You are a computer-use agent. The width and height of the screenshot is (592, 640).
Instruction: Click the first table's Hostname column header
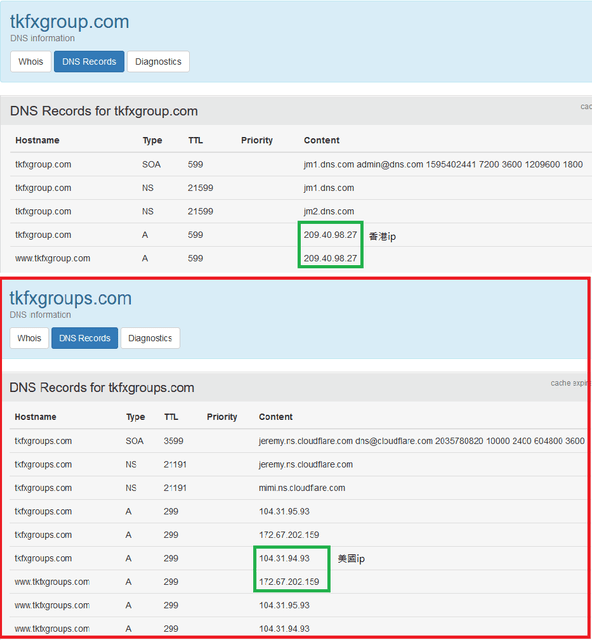(37, 140)
